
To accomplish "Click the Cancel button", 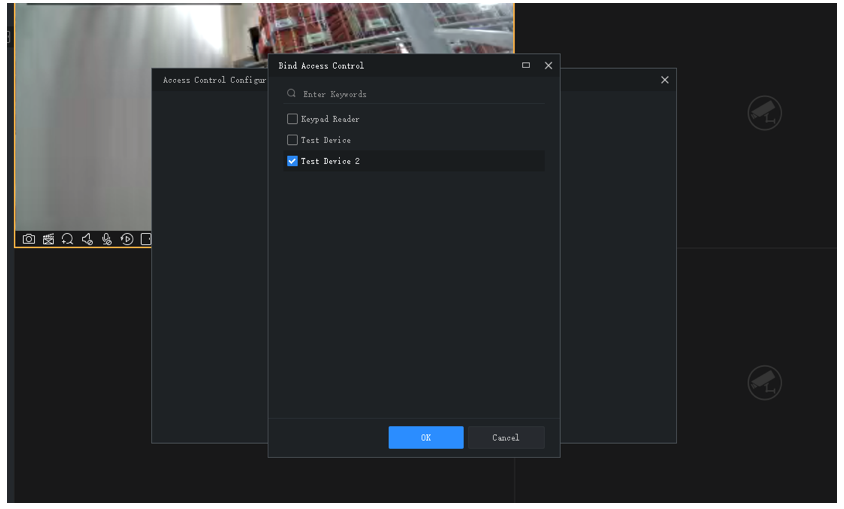I will pos(506,437).
